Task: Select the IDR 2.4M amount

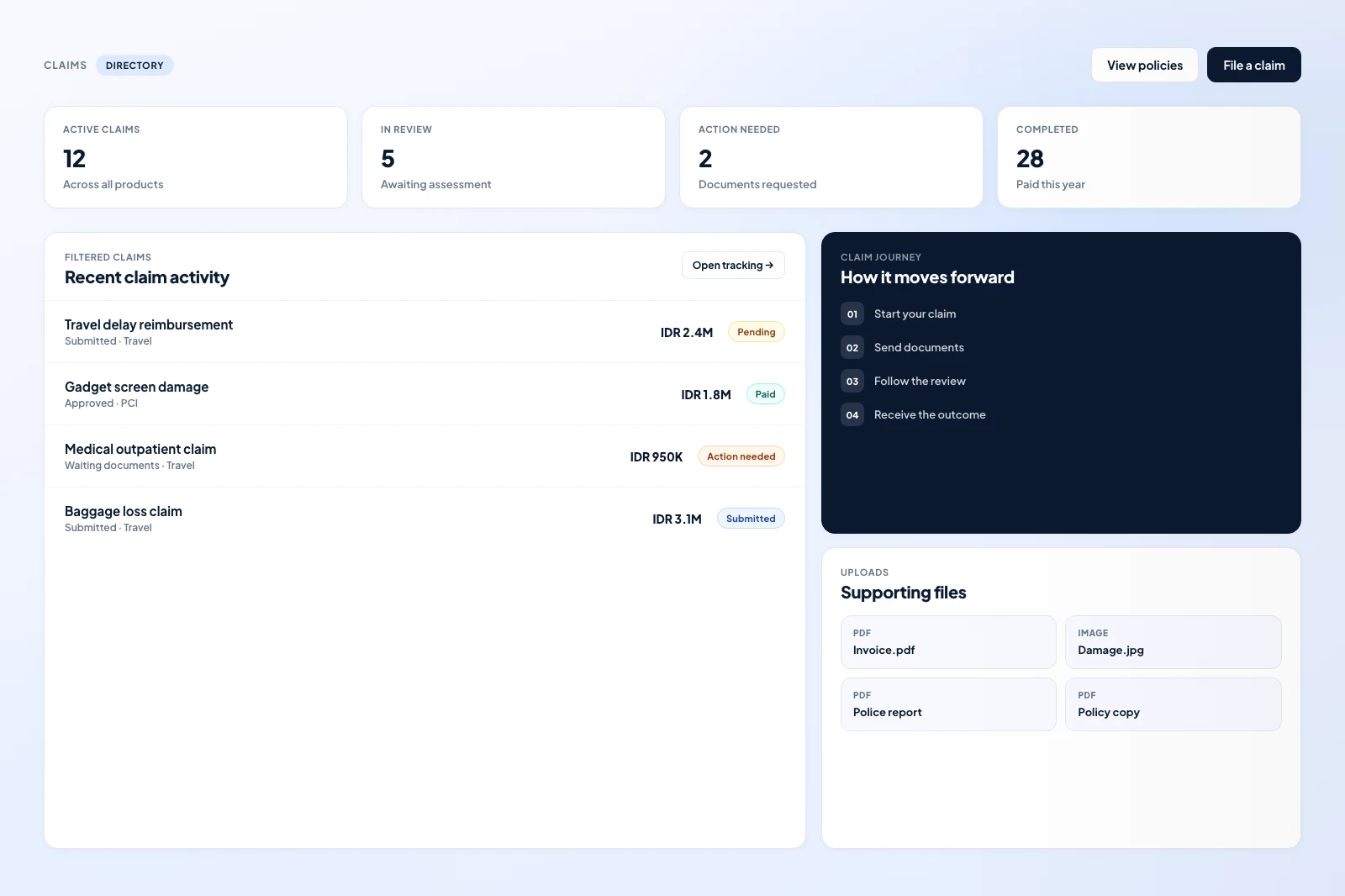Action: [x=686, y=332]
